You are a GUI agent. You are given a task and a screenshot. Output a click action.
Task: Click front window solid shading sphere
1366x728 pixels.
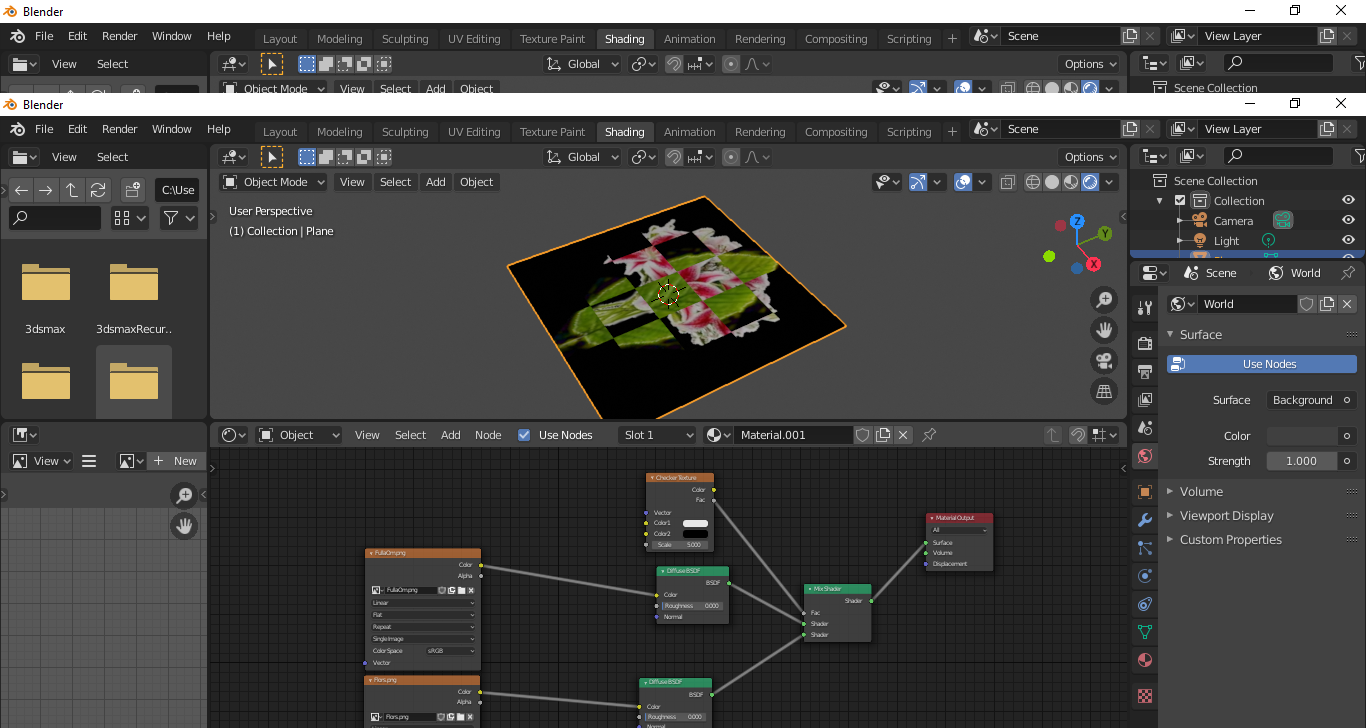tap(1052, 182)
